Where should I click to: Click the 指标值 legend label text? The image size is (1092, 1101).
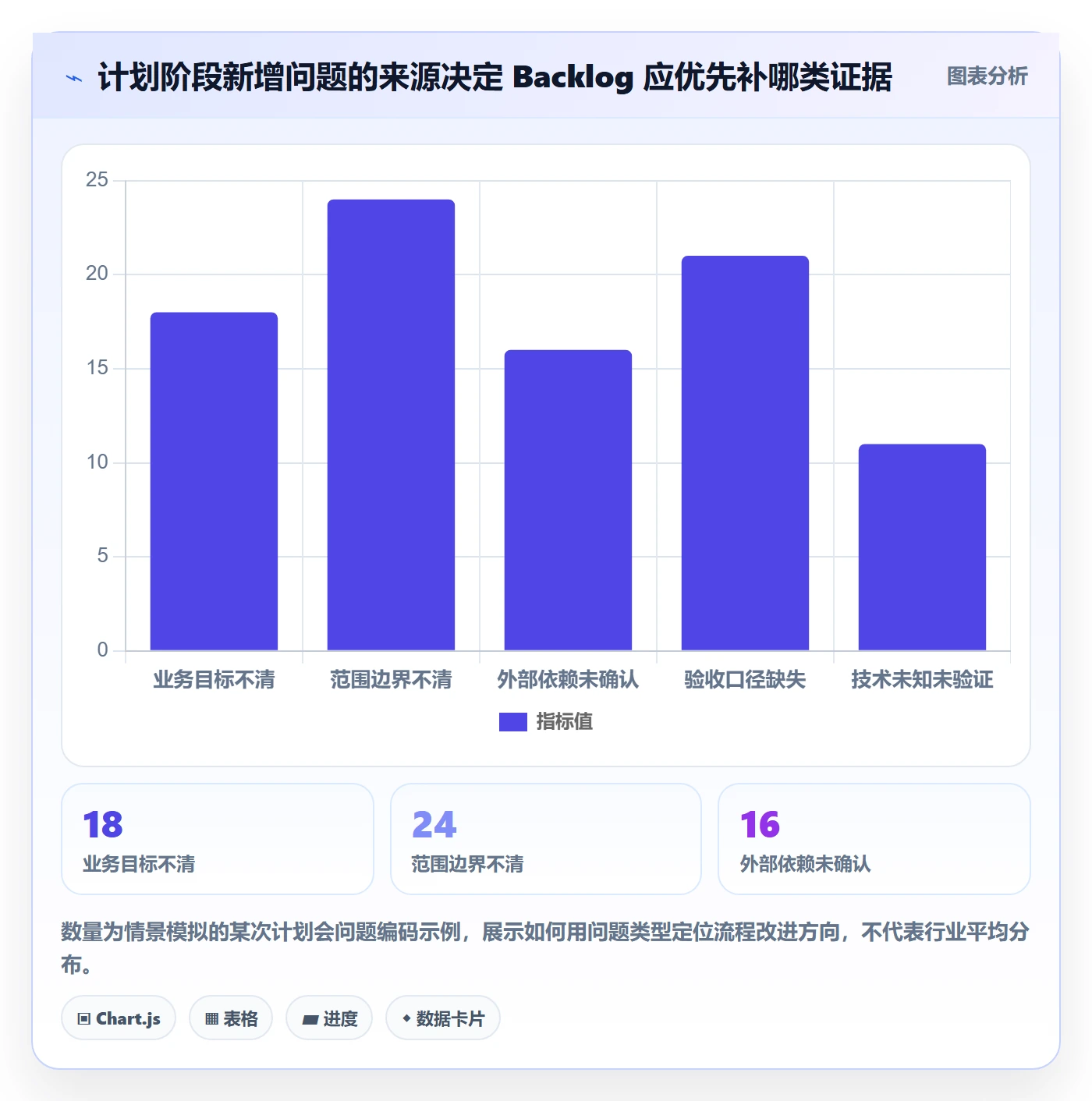click(565, 722)
